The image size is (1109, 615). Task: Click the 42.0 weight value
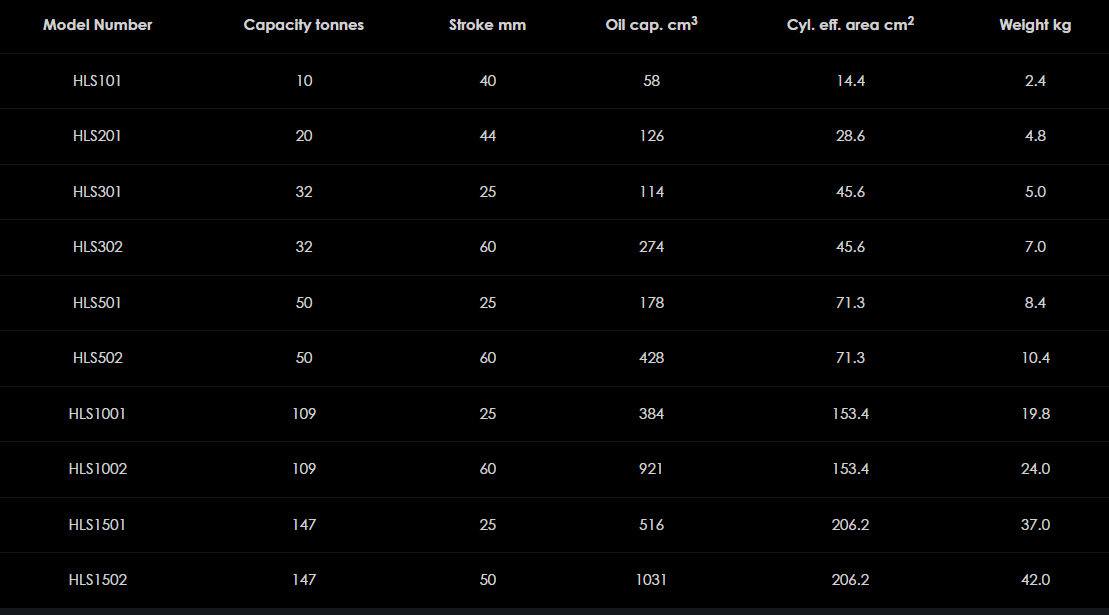[x=1035, y=580]
